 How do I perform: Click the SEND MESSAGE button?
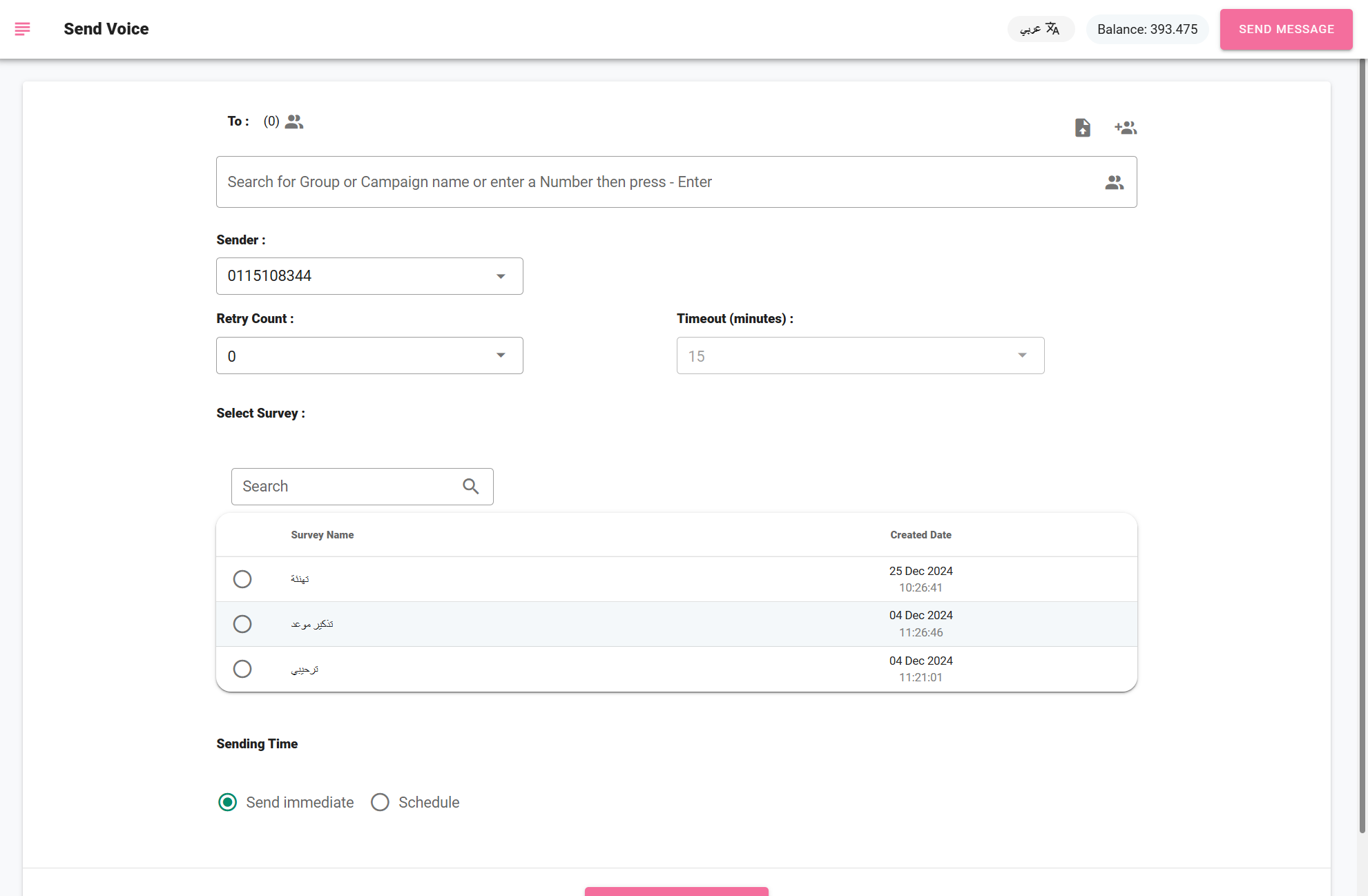pos(1286,29)
